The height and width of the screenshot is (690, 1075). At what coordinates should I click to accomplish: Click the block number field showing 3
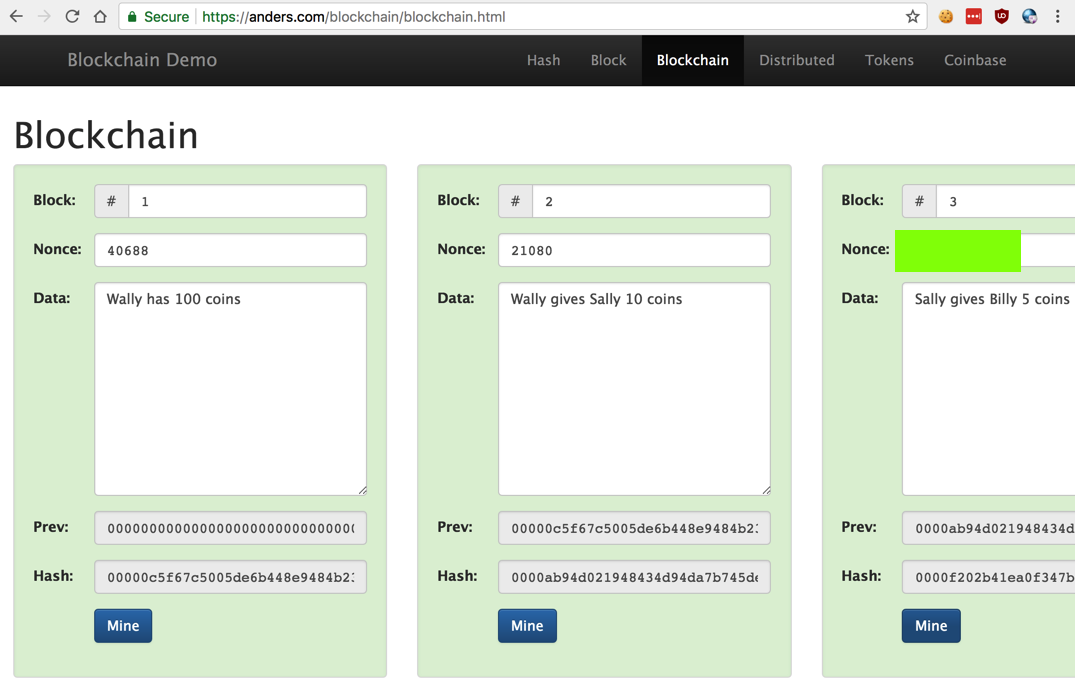click(x=1006, y=201)
